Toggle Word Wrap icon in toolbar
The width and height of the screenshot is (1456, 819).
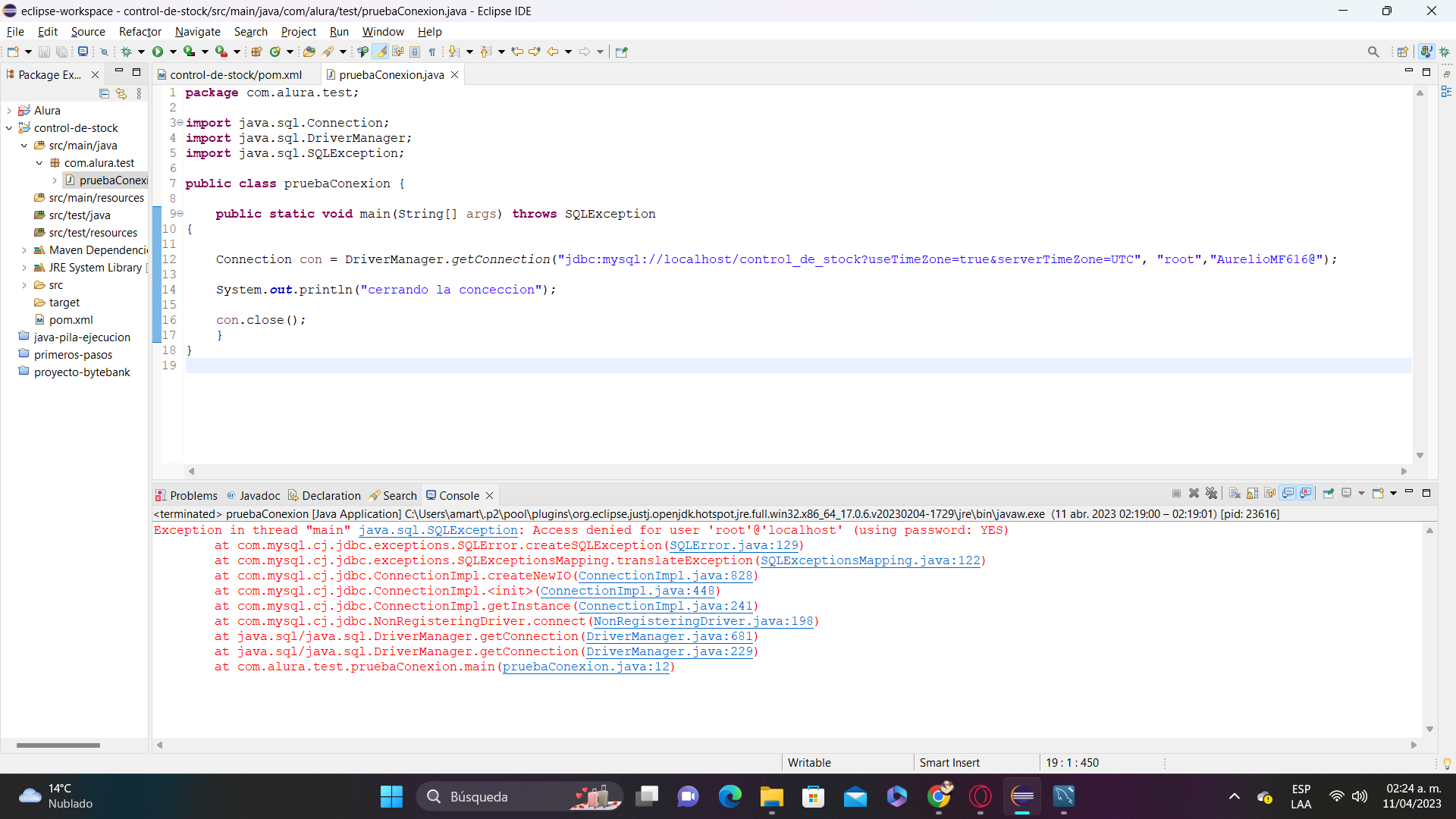[x=397, y=52]
